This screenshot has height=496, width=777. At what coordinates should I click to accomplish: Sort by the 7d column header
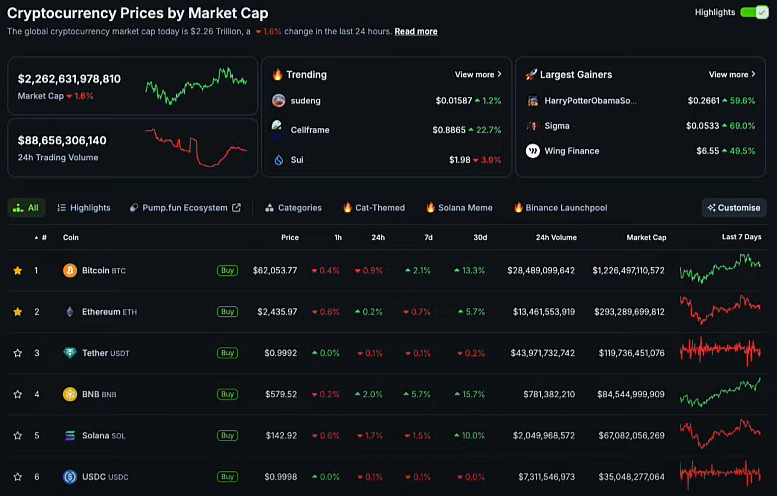(428, 237)
